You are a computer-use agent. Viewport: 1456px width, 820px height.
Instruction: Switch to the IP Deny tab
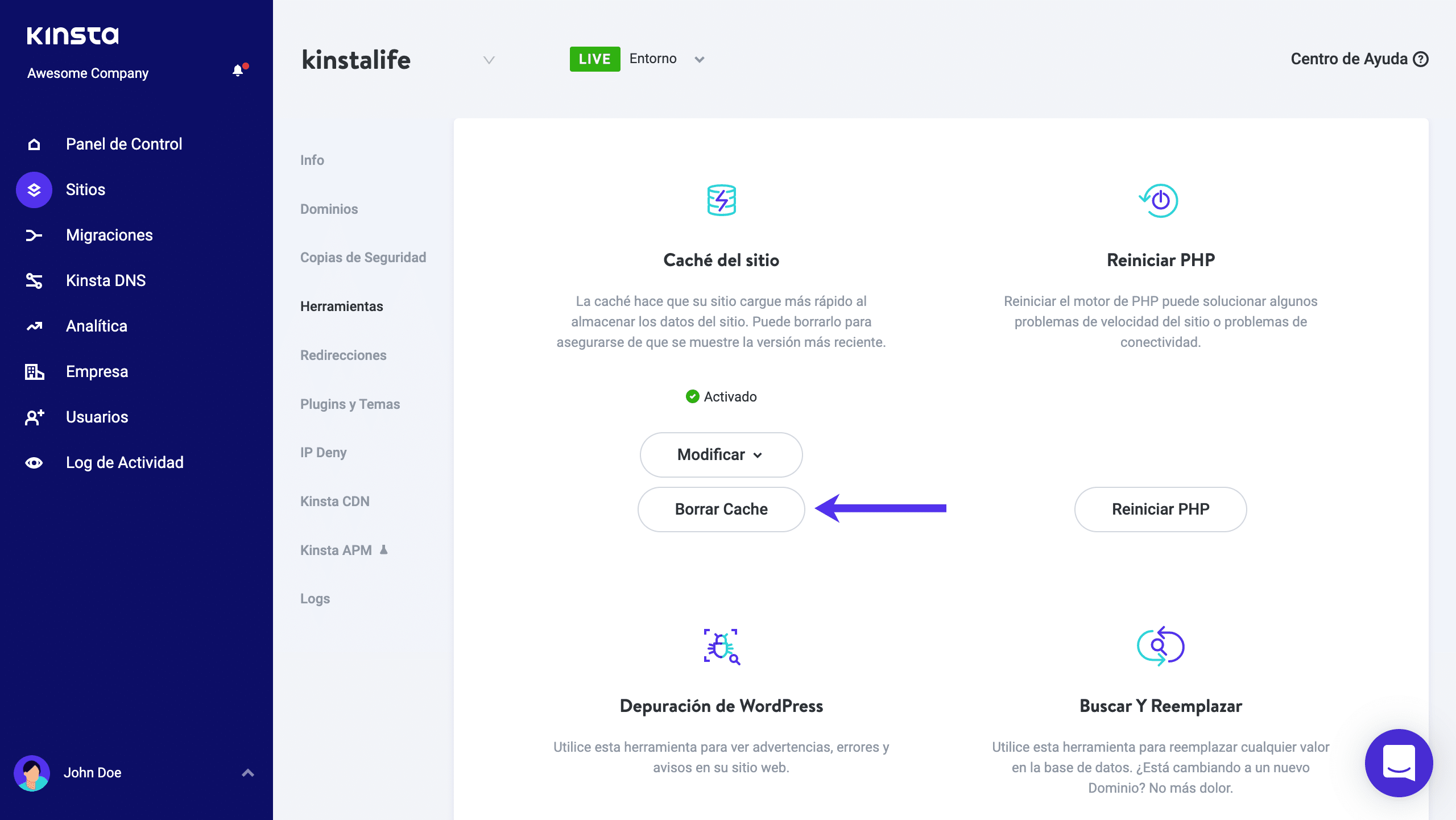pyautogui.click(x=324, y=453)
